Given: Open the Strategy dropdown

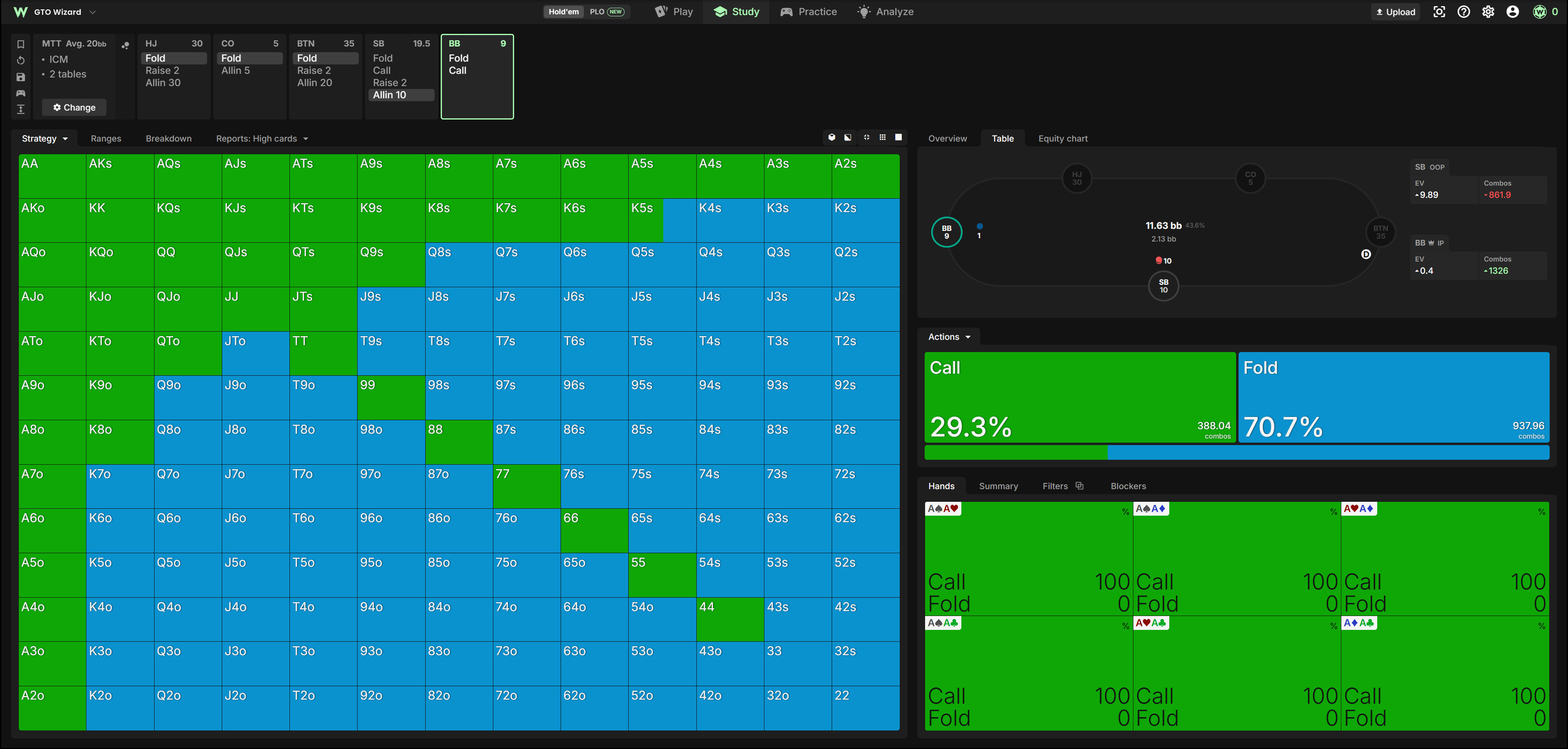Looking at the screenshot, I should pyautogui.click(x=44, y=138).
